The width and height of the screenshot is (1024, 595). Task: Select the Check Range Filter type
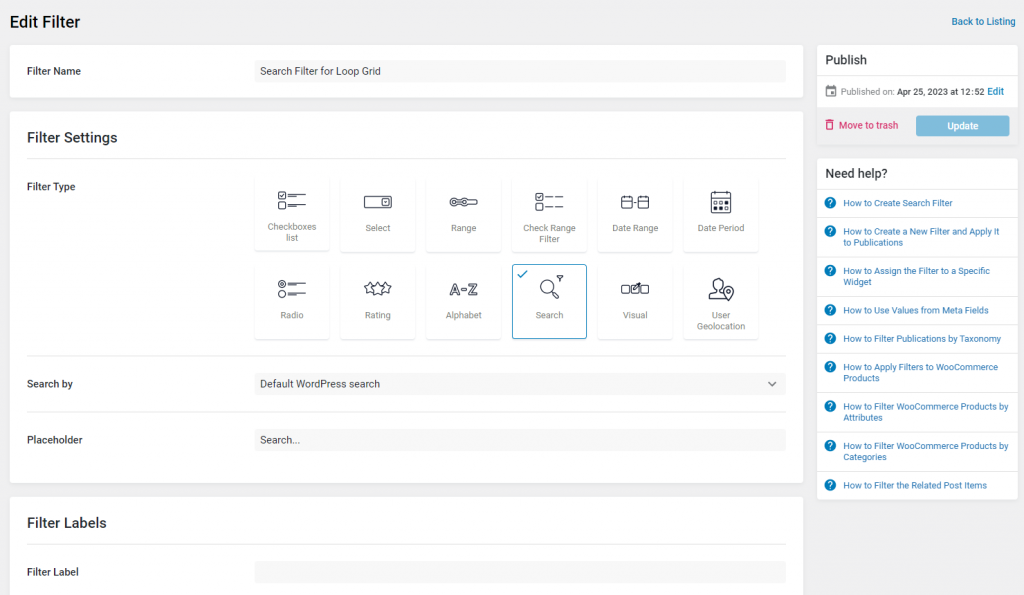point(549,214)
